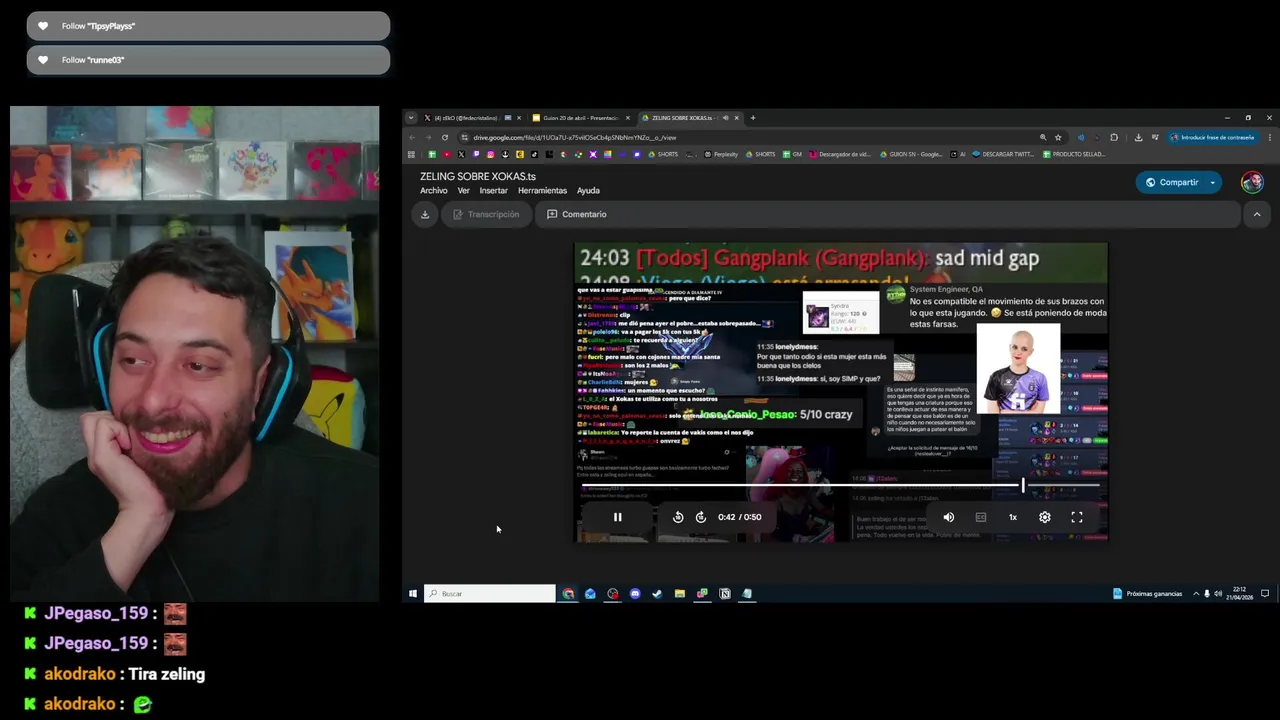The width and height of the screenshot is (1280, 720).
Task: Open the Ayuda menu
Action: click(588, 191)
